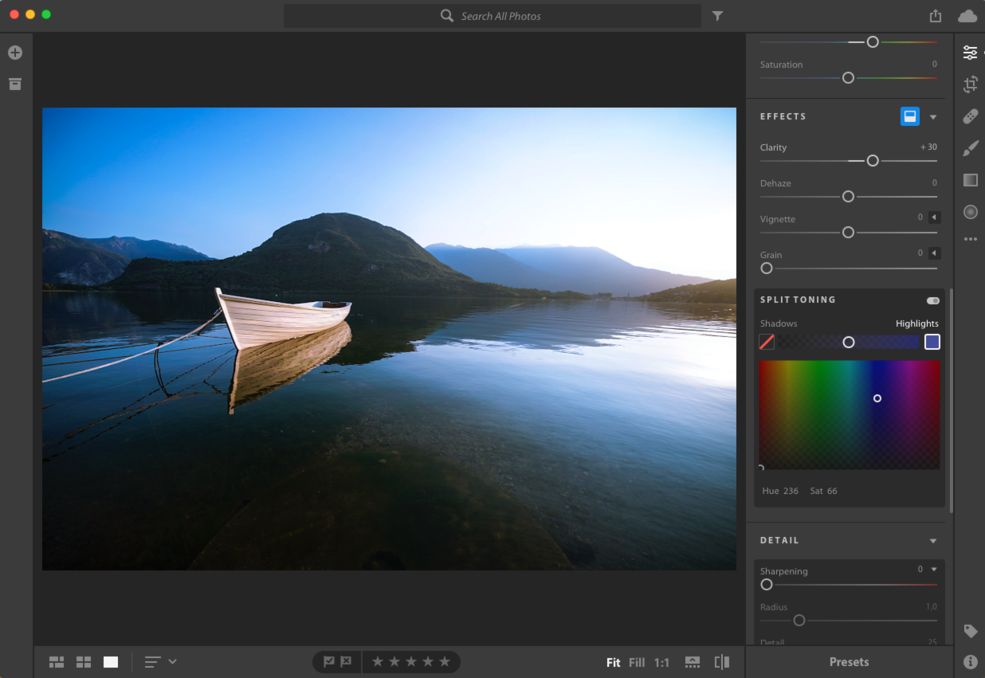
Task: Open the Crop and Rotate tool
Action: click(970, 84)
